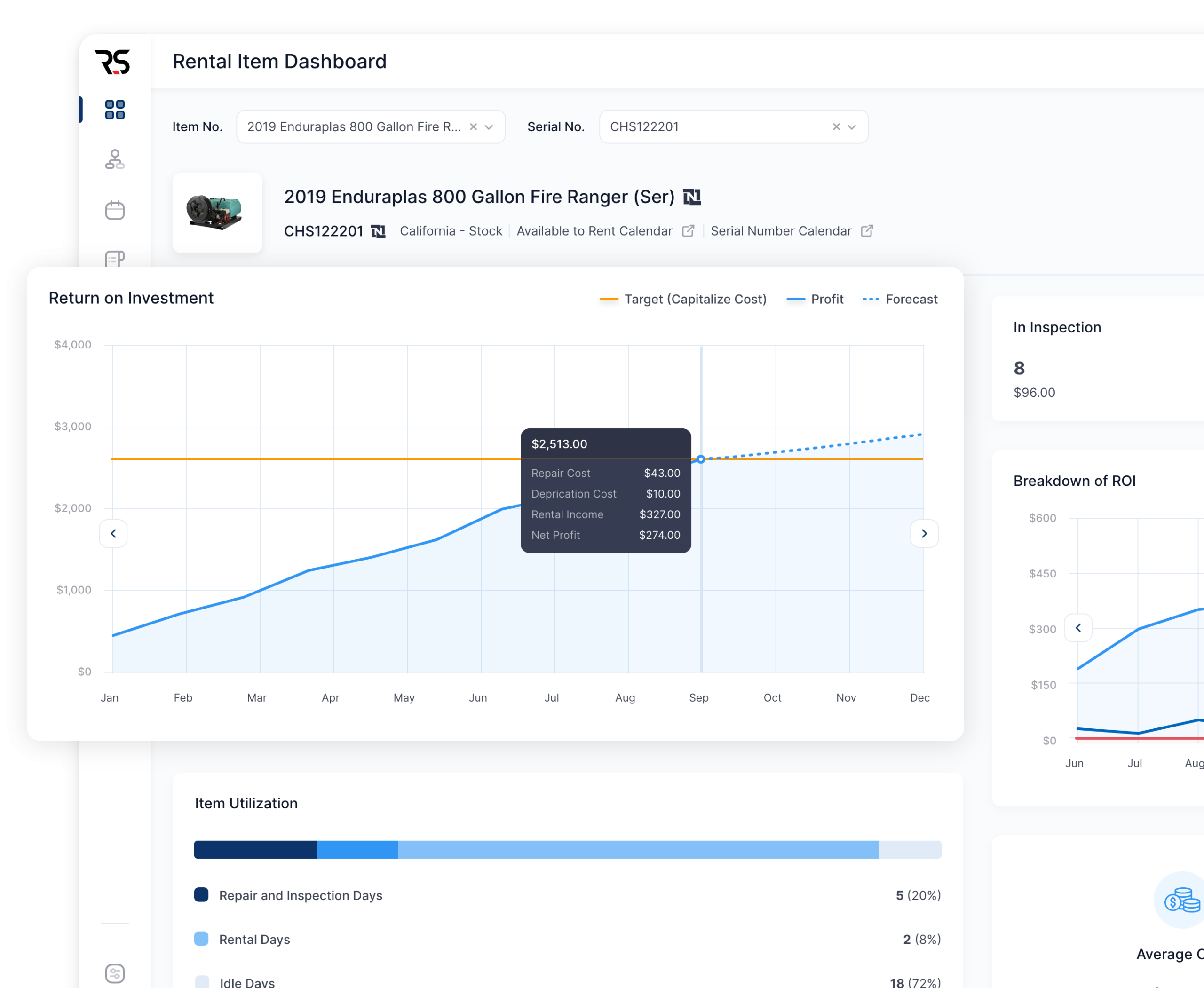Click the coins icon above Average card
This screenshot has height=988, width=1204.
click(x=1182, y=901)
